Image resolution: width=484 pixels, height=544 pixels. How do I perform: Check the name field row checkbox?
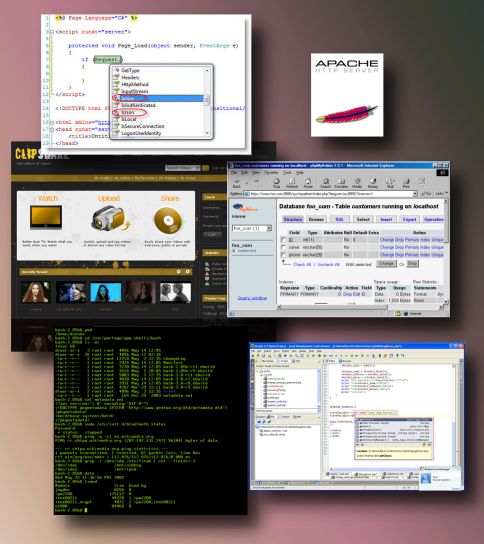[x=283, y=247]
